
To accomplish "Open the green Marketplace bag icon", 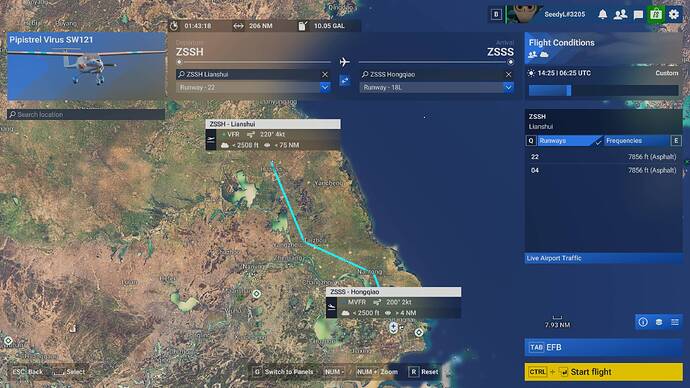I will 656,15.
